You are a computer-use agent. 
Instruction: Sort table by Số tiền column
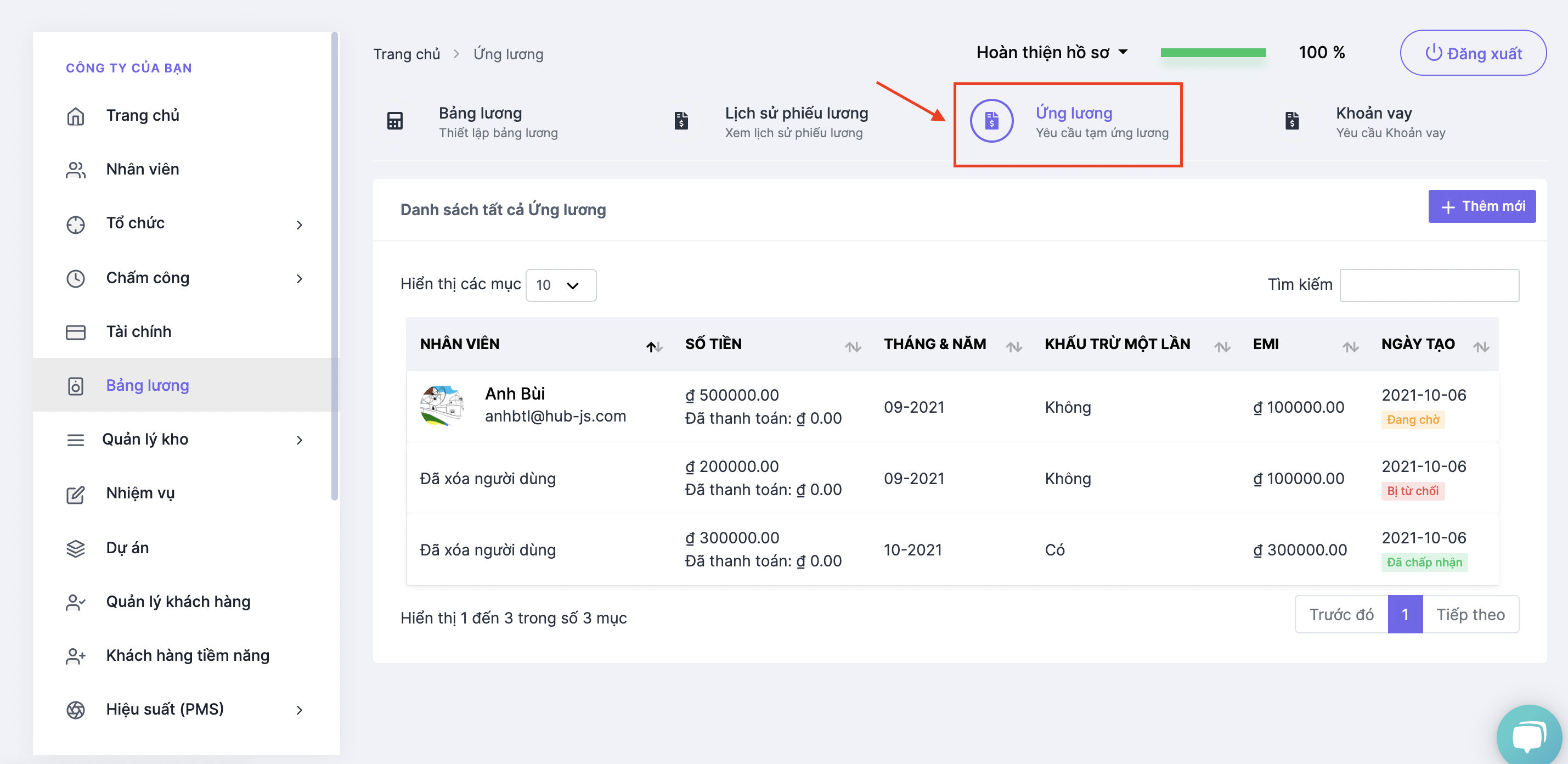coord(852,347)
